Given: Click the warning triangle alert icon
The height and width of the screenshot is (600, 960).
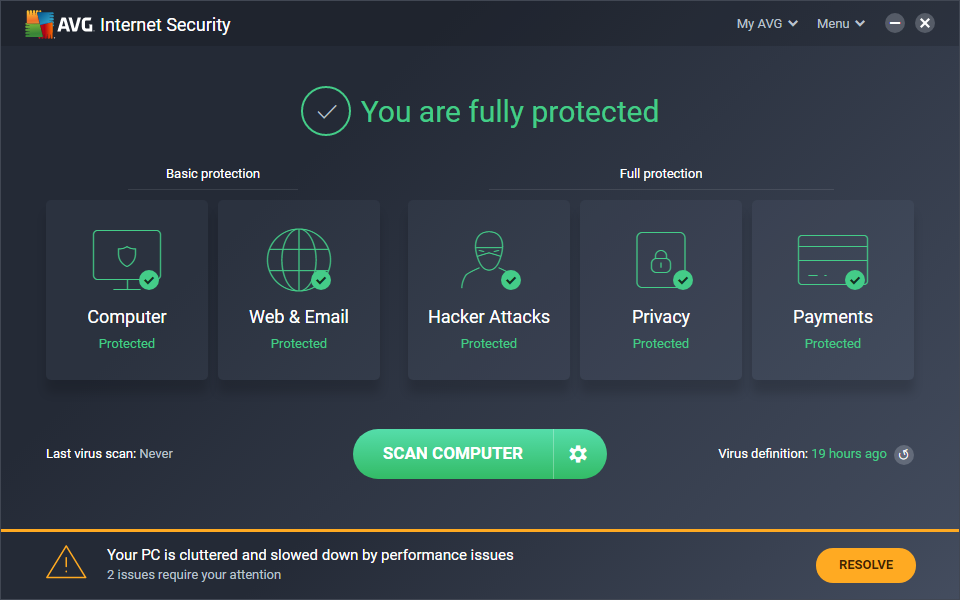Looking at the screenshot, I should [66, 563].
